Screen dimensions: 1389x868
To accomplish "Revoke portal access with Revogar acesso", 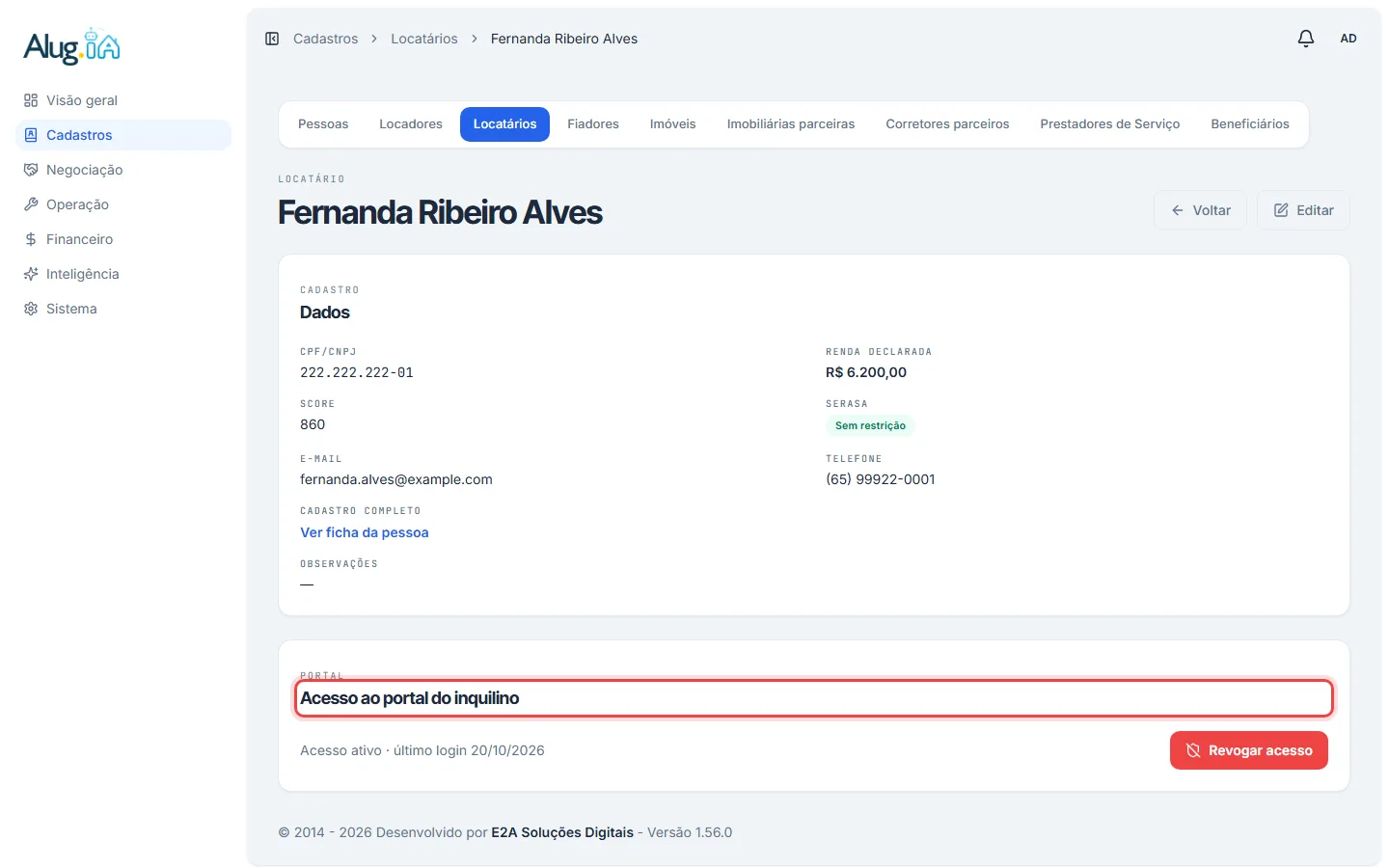I will 1249,750.
